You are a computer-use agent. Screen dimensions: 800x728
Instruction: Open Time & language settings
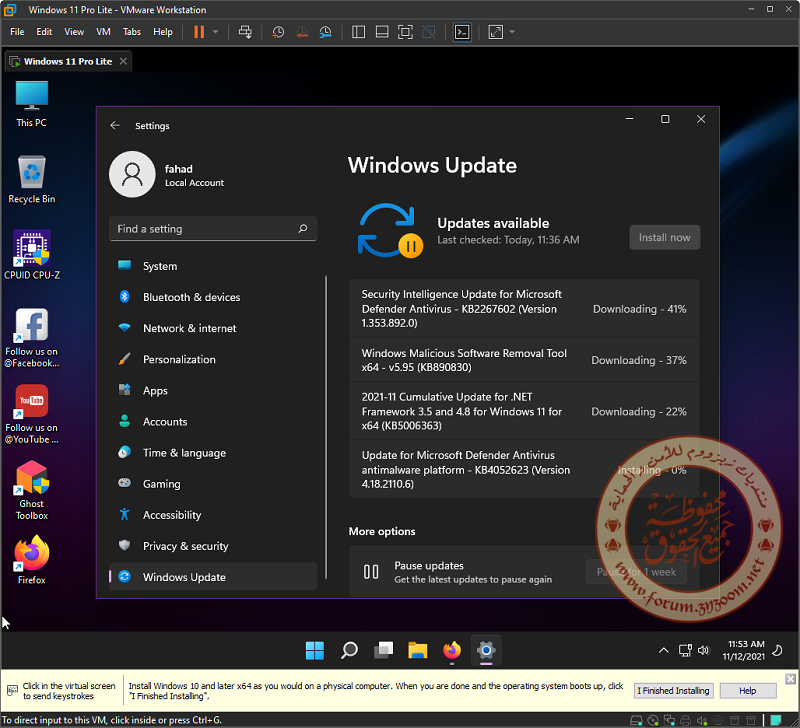(213, 453)
